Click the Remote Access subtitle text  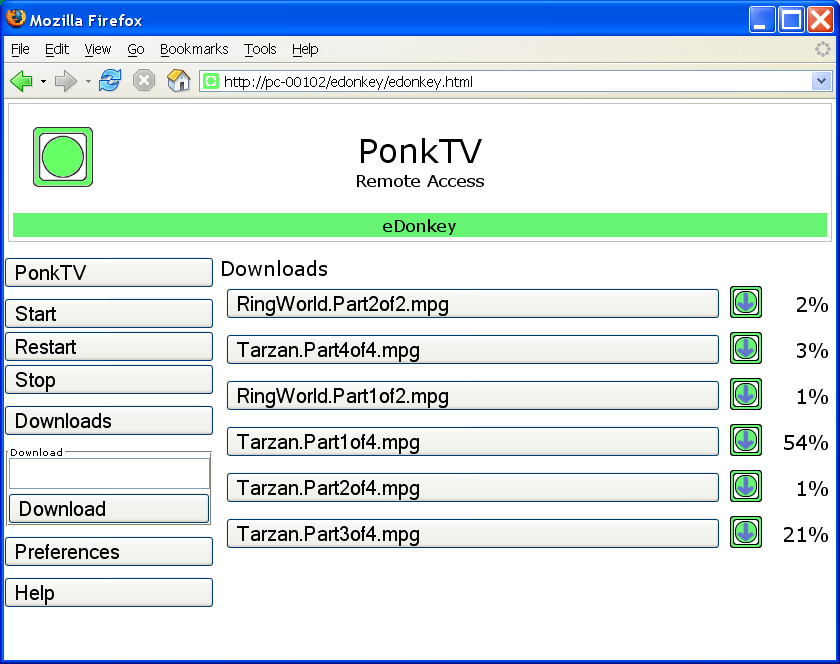coord(420,181)
